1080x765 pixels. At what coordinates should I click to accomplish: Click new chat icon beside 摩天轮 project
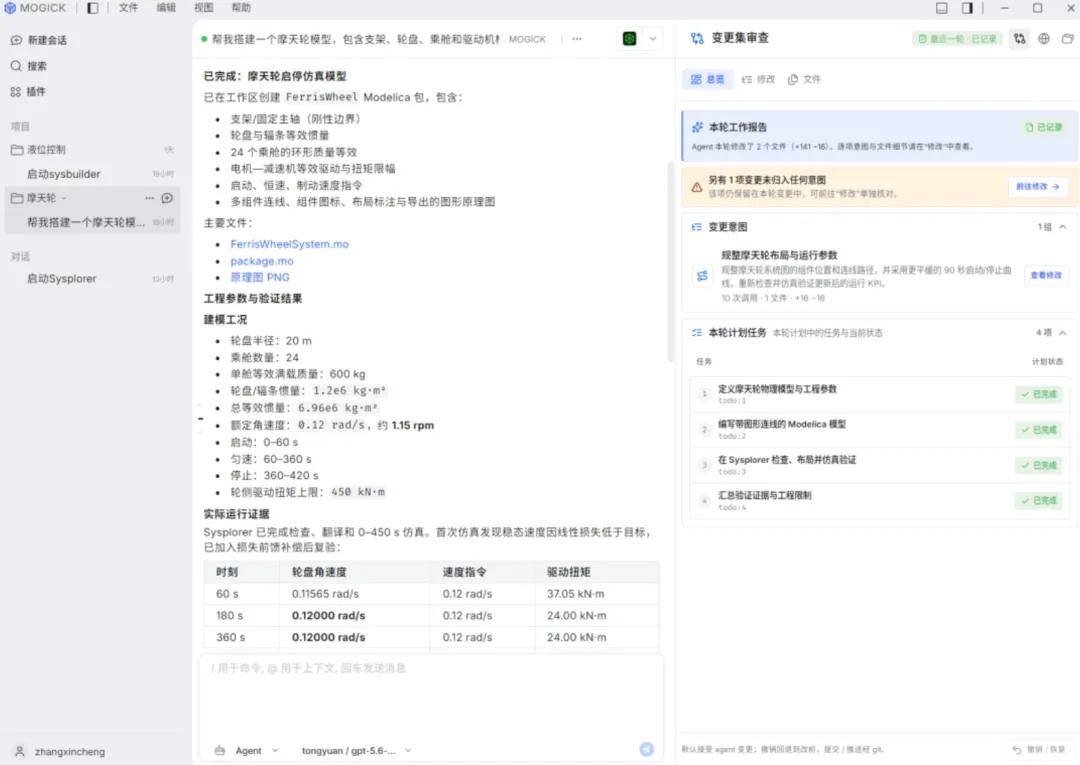click(167, 198)
